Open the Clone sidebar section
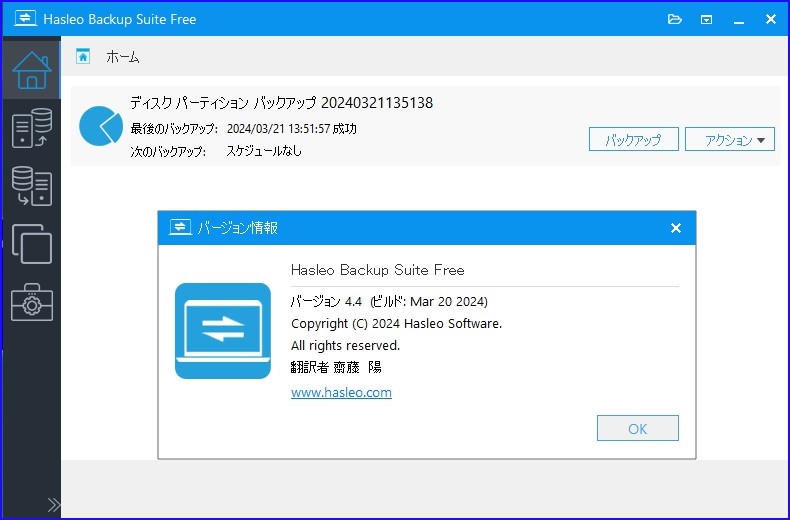790x520 pixels. (32, 244)
